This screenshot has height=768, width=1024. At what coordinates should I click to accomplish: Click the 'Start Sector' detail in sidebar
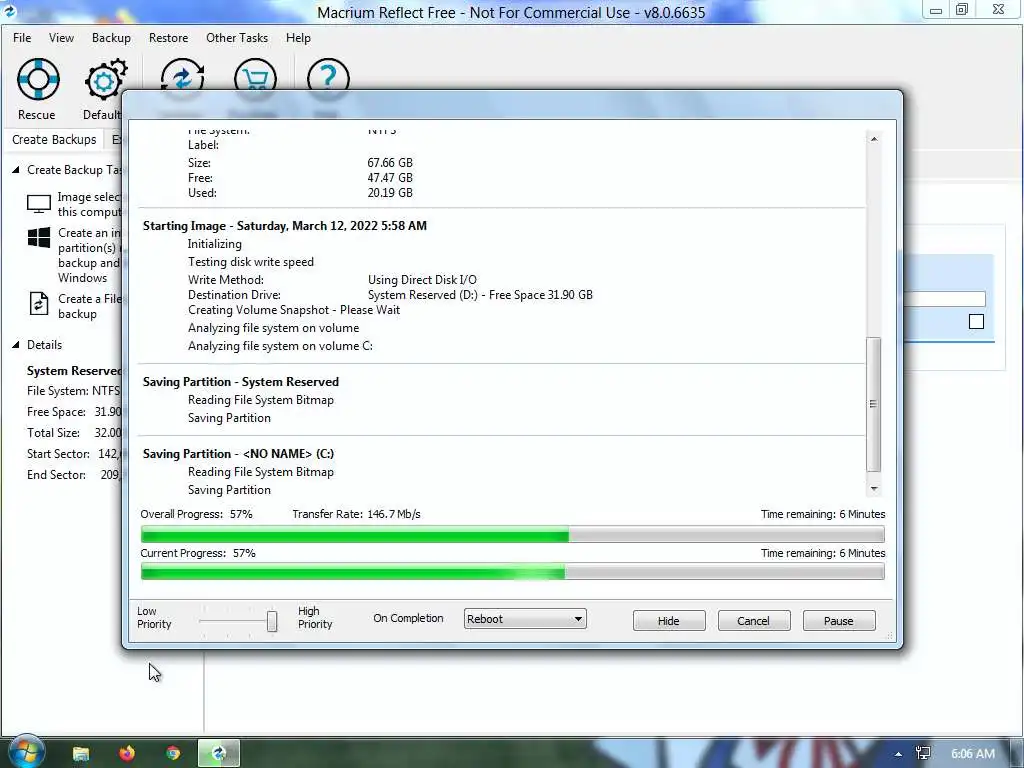point(73,454)
